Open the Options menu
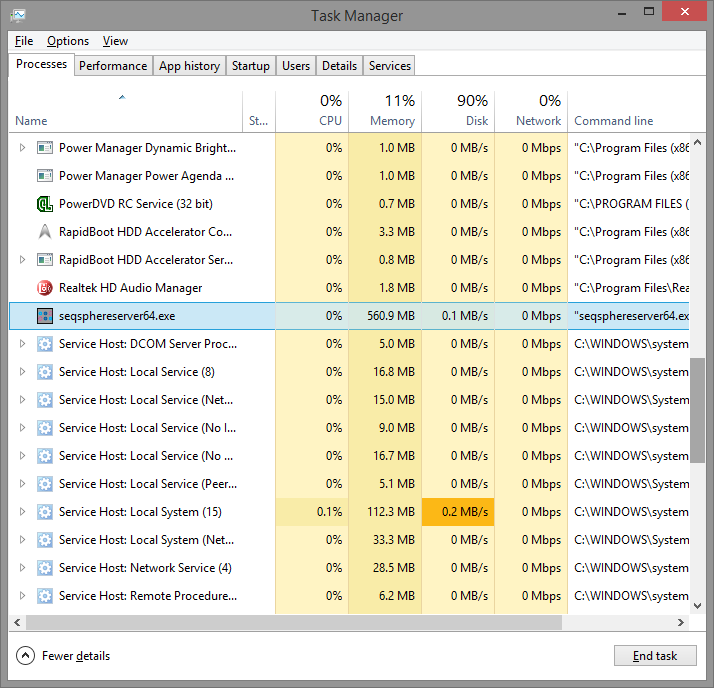This screenshot has width=714, height=688. click(x=68, y=41)
